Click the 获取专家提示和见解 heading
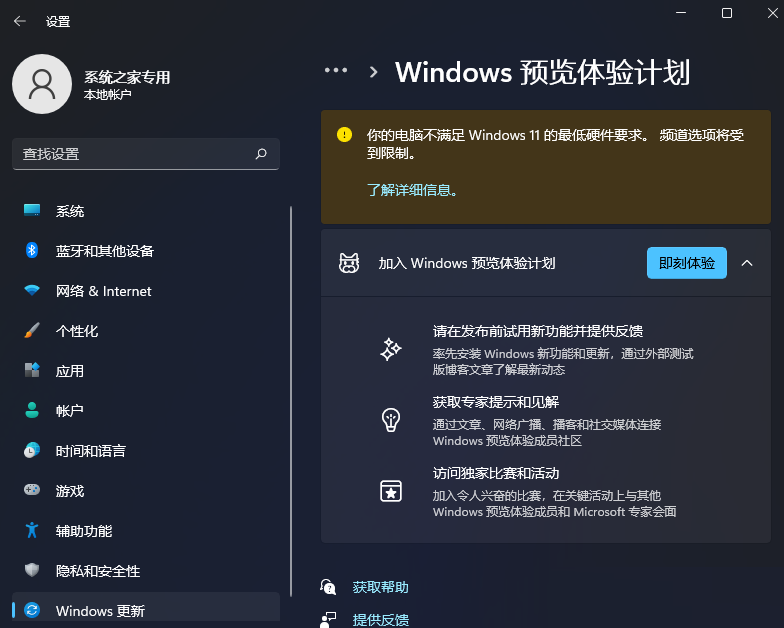 496,402
